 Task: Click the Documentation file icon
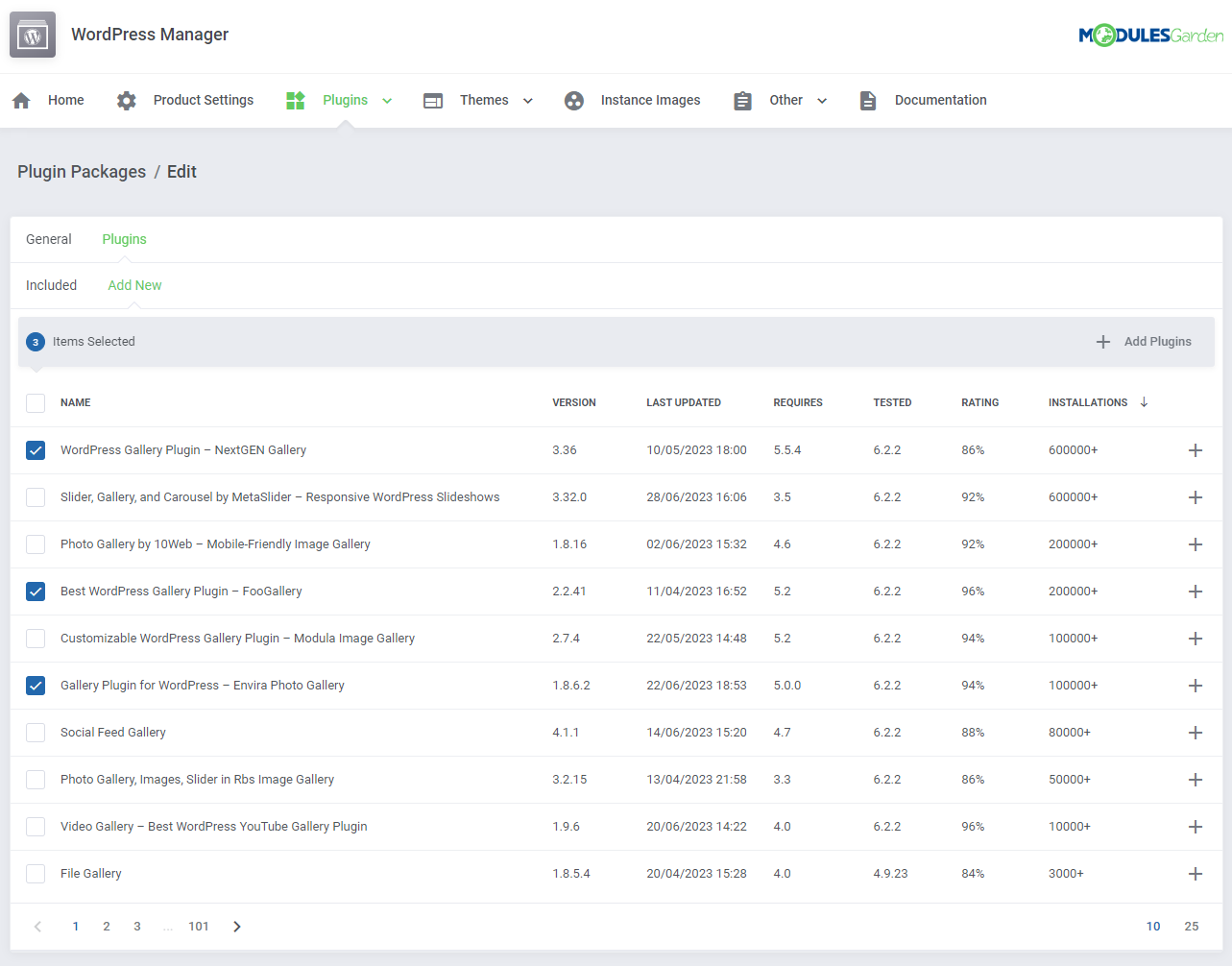point(868,100)
